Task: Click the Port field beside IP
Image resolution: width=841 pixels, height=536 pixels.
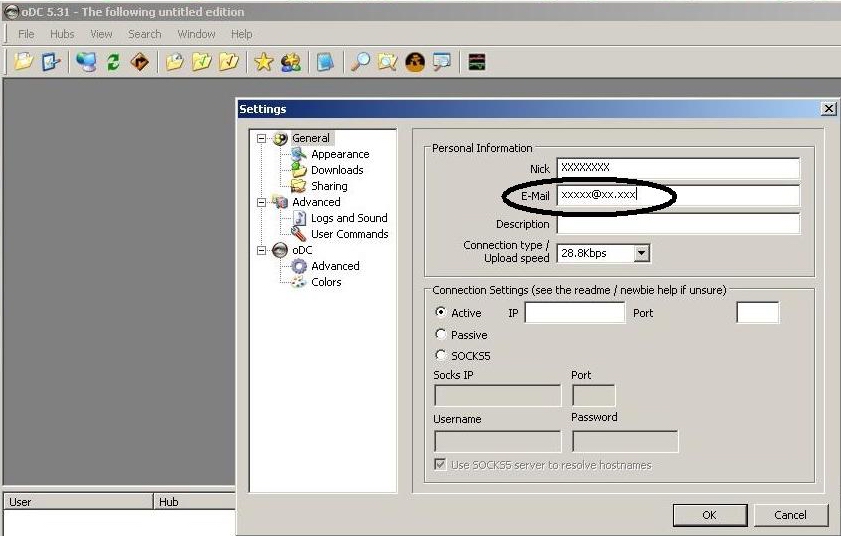Action: click(x=757, y=312)
